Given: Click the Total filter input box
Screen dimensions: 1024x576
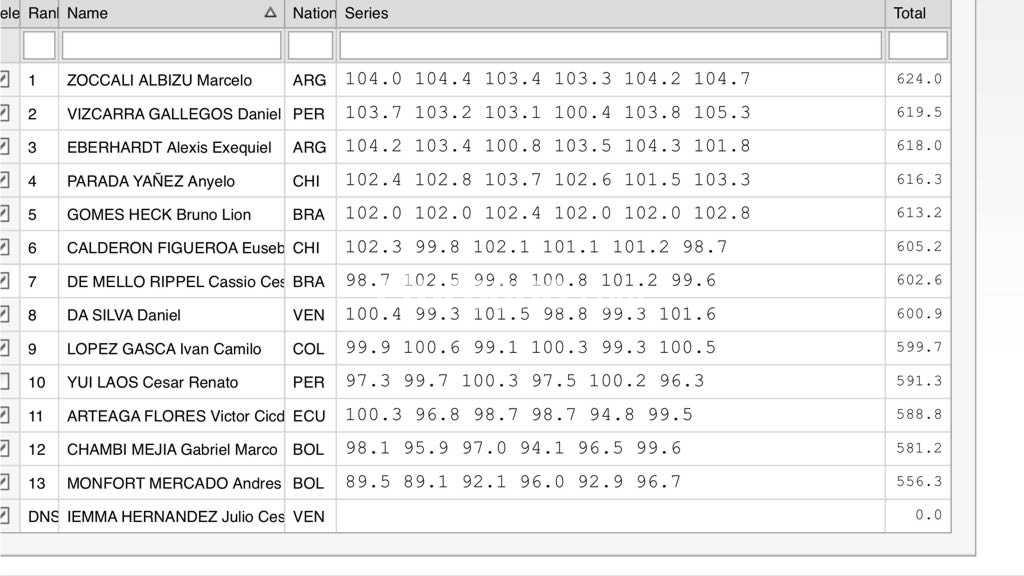Looking at the screenshot, I should pos(917,45).
